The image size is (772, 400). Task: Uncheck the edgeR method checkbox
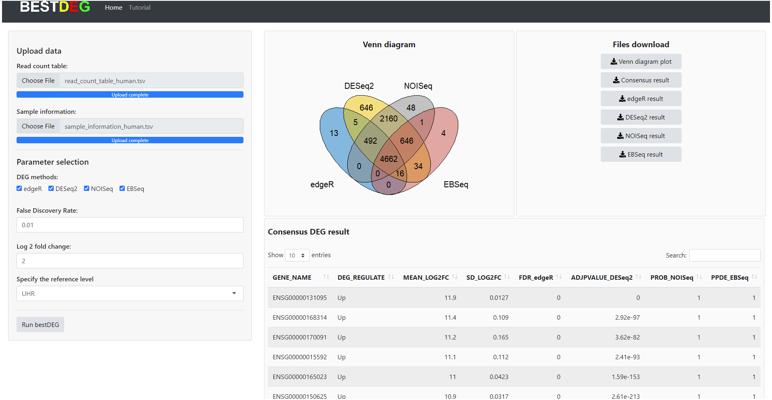point(20,188)
